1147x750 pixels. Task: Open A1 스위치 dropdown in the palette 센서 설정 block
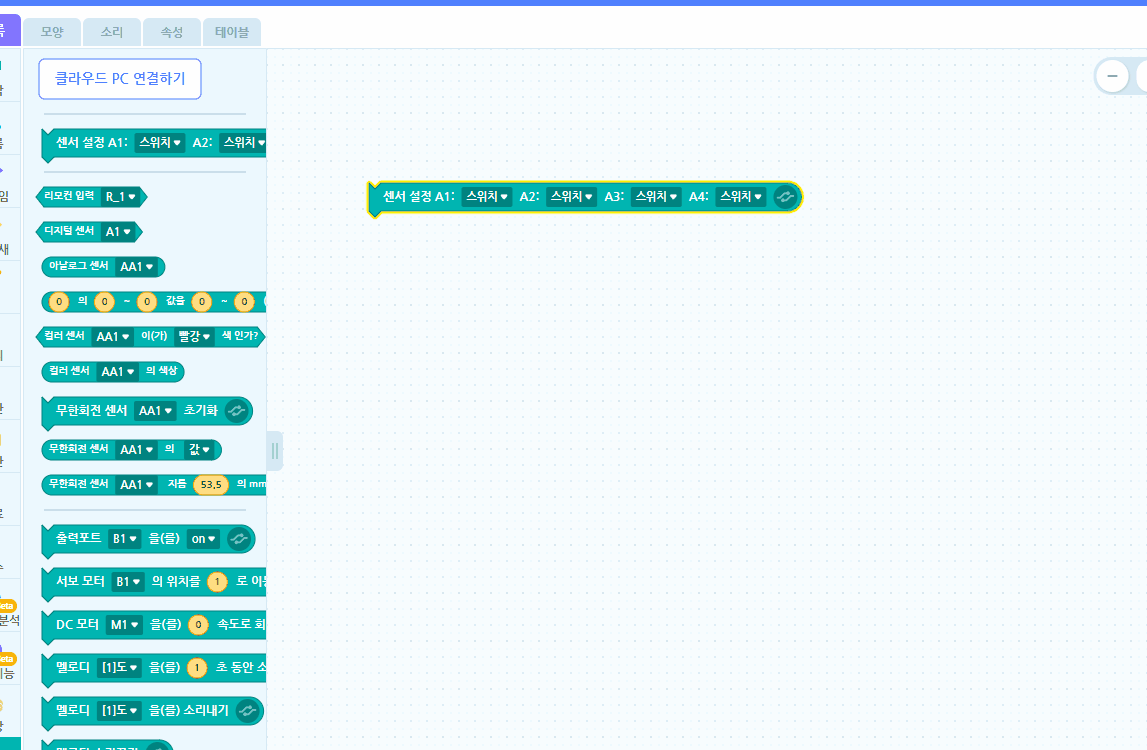click(x=159, y=143)
